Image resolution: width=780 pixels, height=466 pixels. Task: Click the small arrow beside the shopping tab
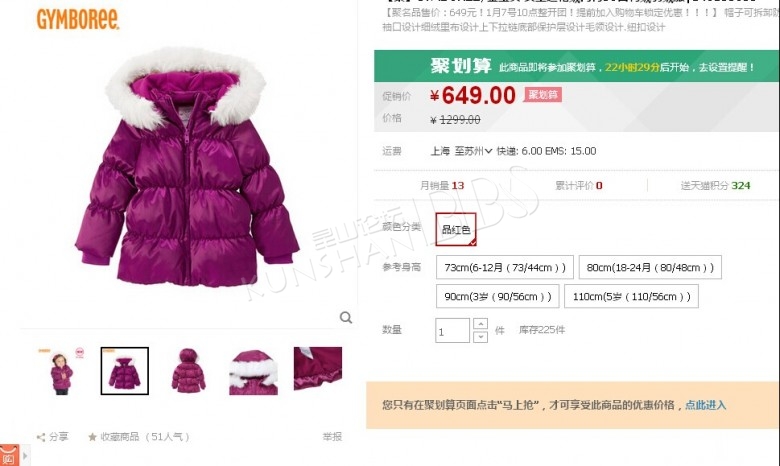(x=25, y=455)
